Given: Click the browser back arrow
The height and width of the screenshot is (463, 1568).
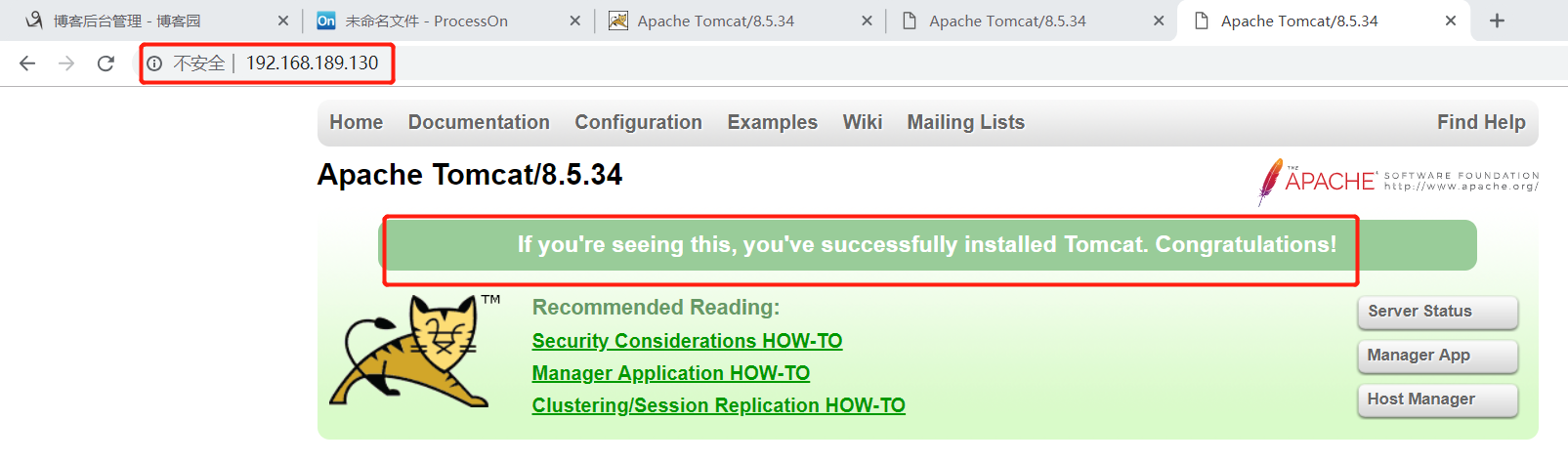Looking at the screenshot, I should click(x=27, y=63).
